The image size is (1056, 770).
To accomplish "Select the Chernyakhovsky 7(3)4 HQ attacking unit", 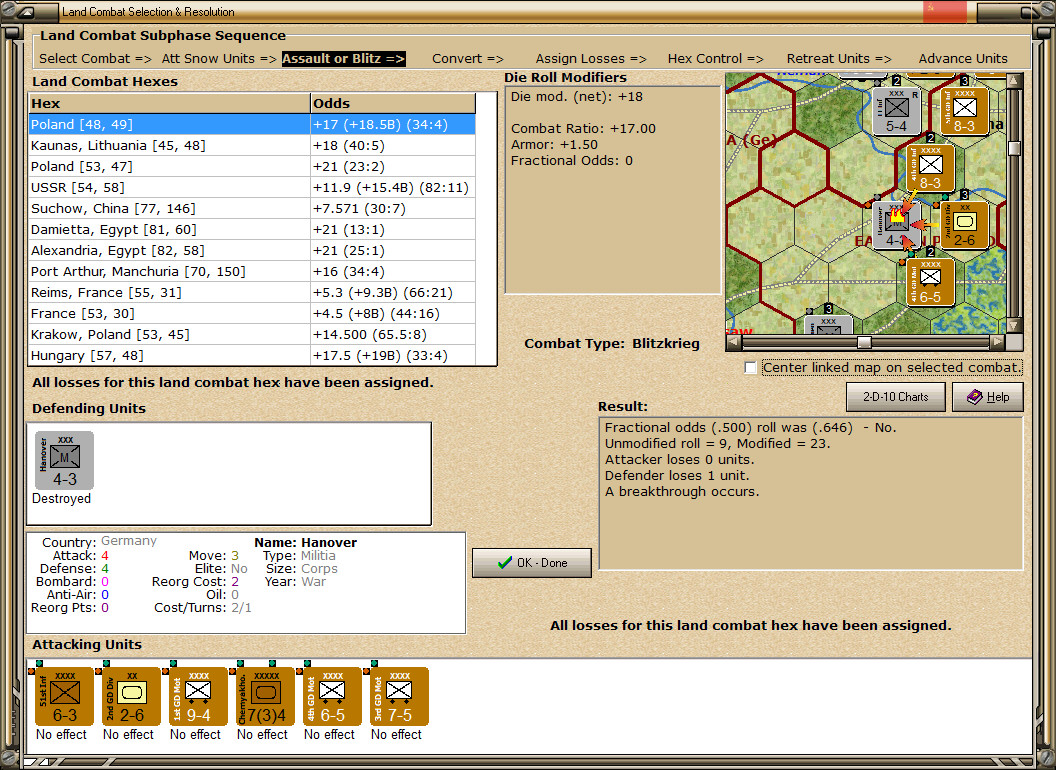I will coord(265,697).
